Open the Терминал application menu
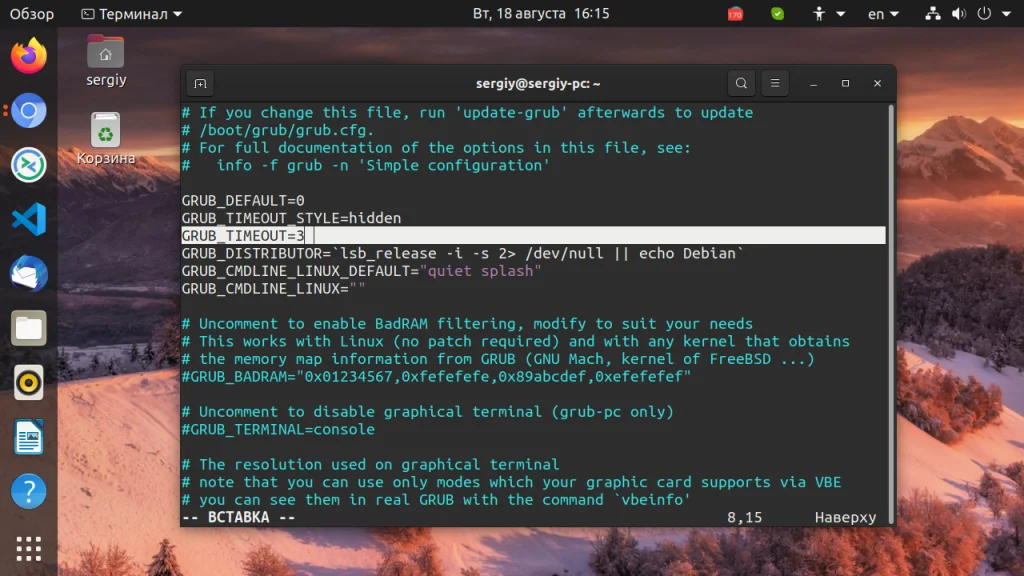 click(131, 14)
